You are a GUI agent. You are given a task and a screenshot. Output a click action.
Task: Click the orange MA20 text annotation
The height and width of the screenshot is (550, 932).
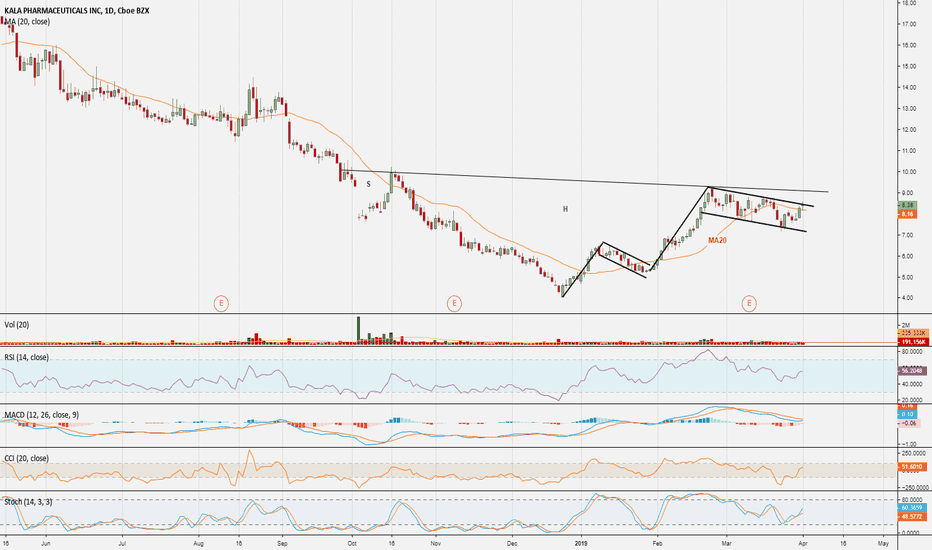pos(717,240)
